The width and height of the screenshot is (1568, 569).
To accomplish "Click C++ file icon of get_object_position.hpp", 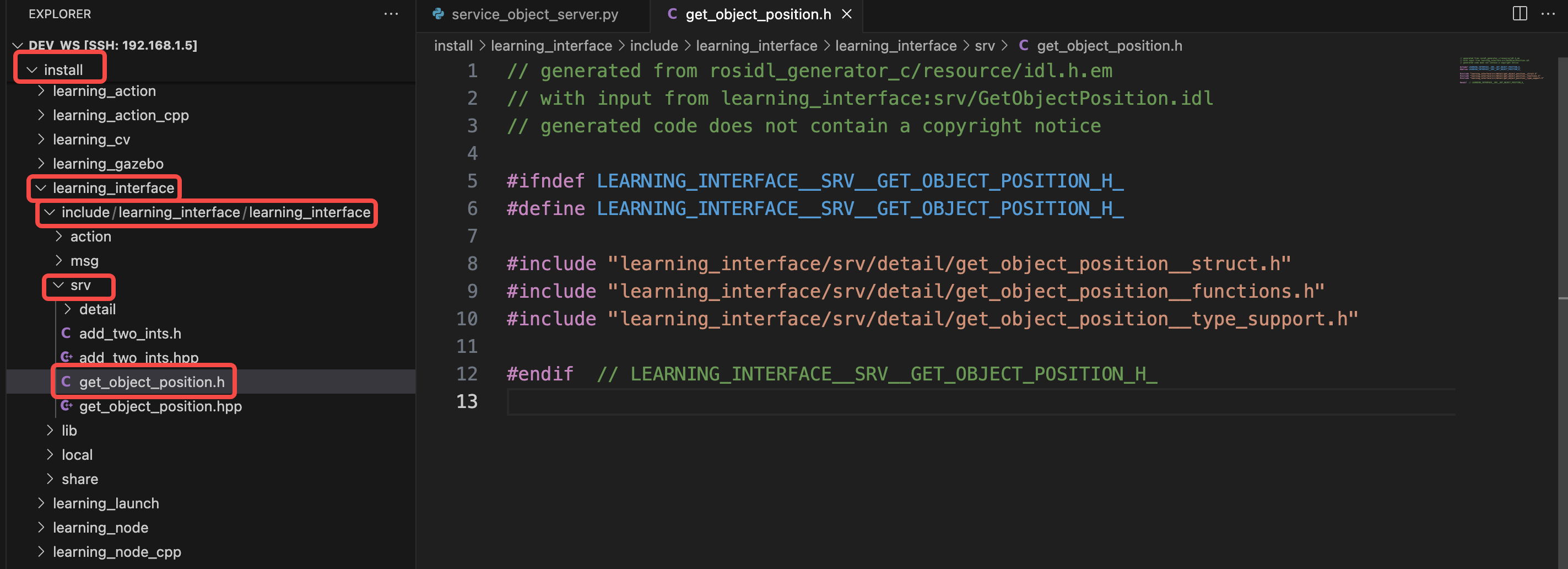I will point(66,406).
